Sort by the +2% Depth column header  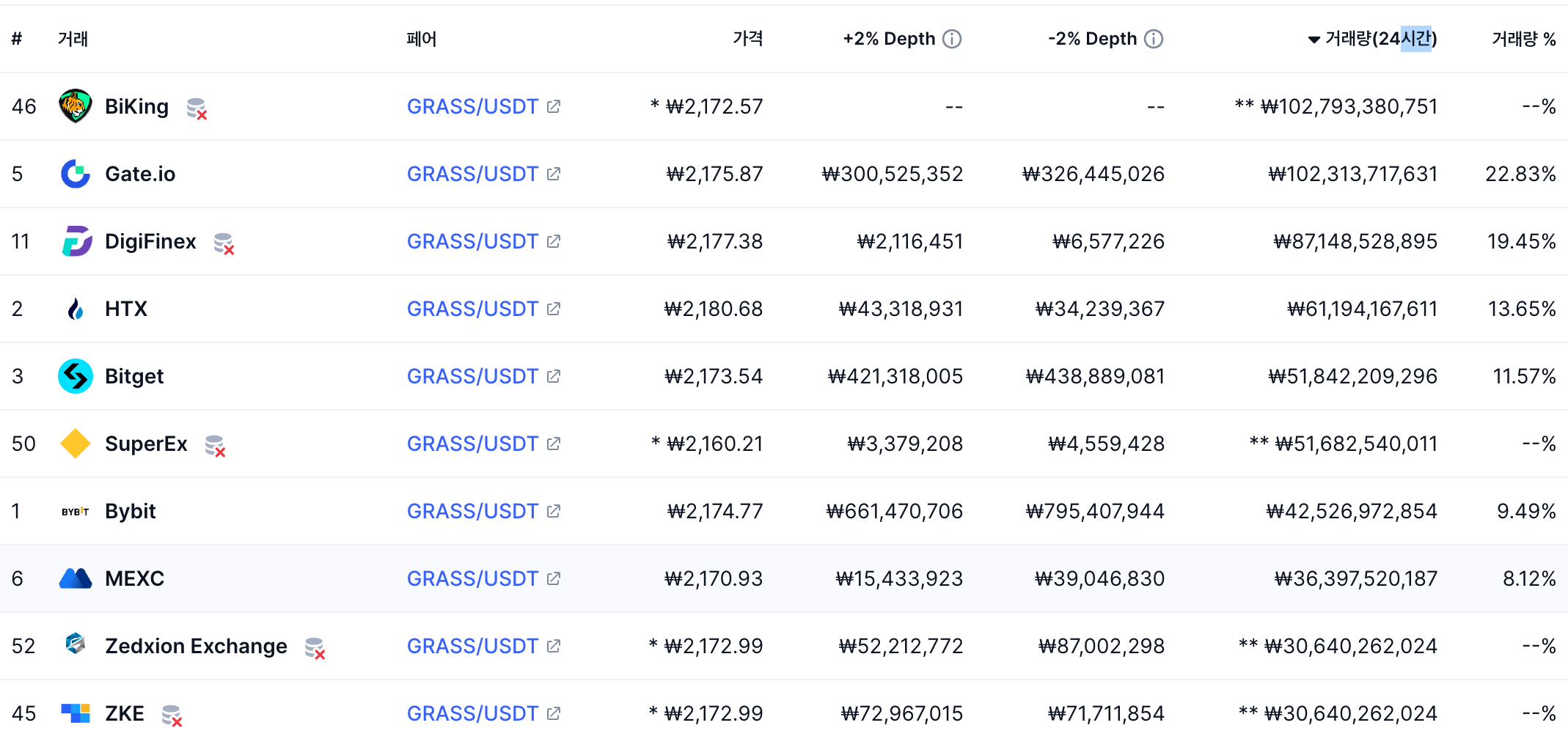pyautogui.click(x=889, y=39)
